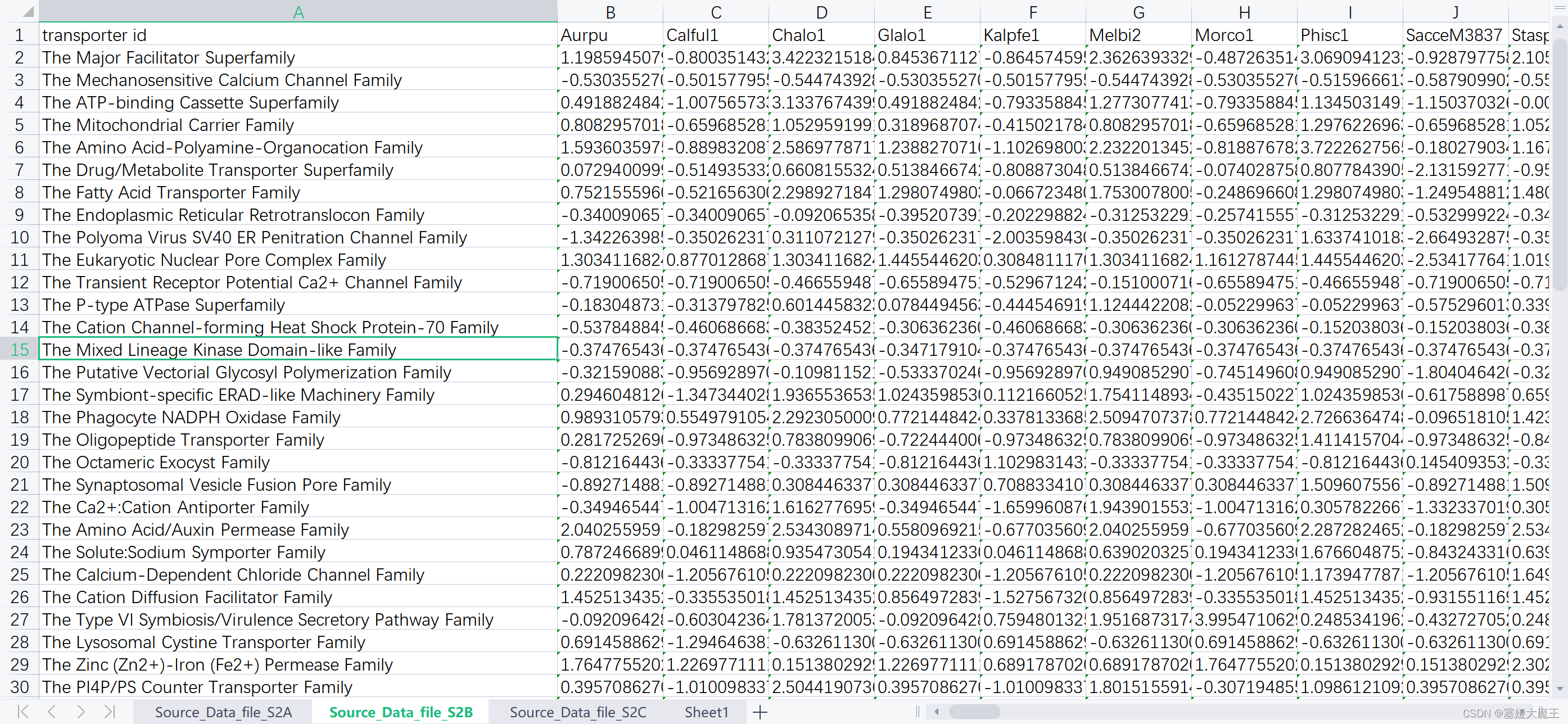Click the vertical scrollbar thumb
Image resolution: width=1568 pixels, height=724 pixels.
pyautogui.click(x=1560, y=164)
